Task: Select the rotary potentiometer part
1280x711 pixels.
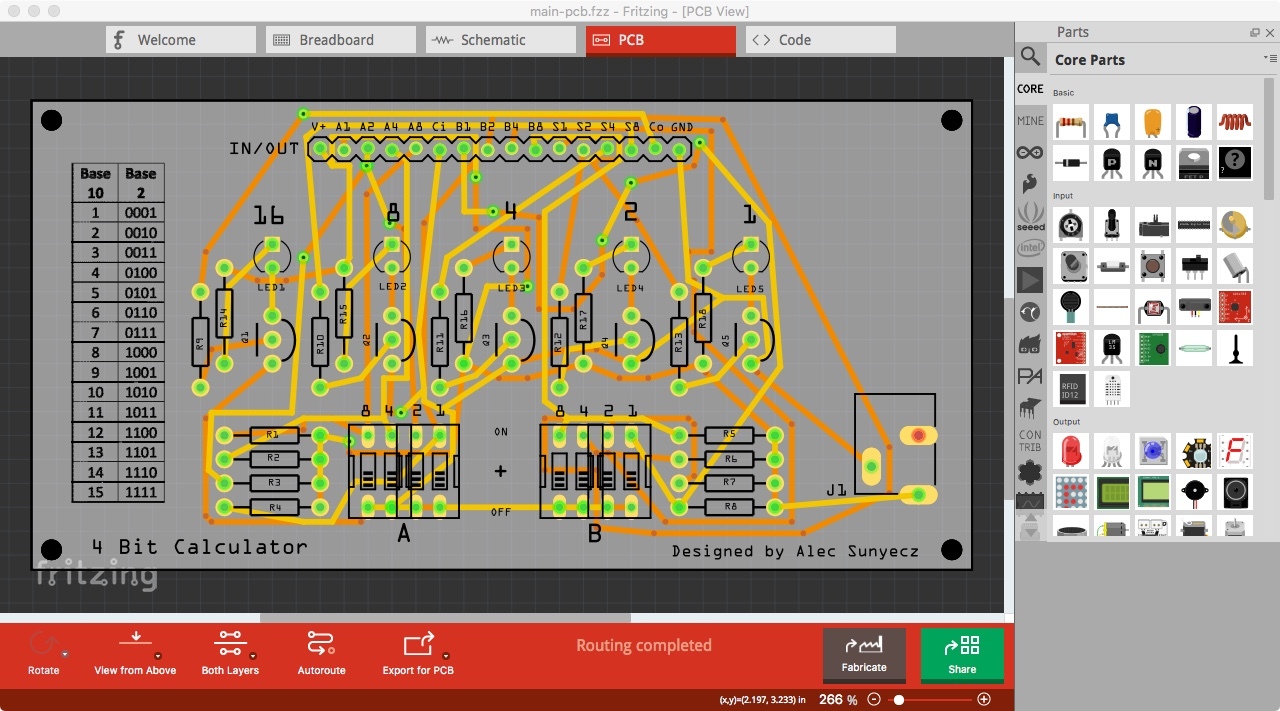Action: point(1071,225)
